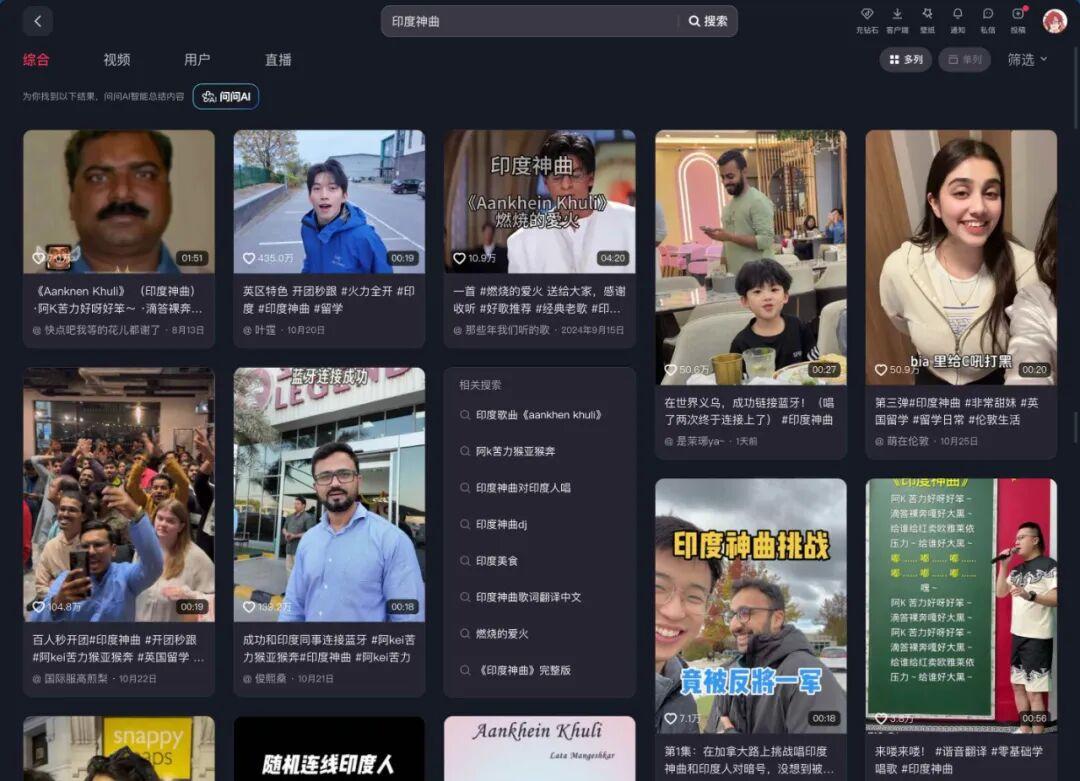This screenshot has height=781, width=1080.
Task: Click the back arrow button
Action: tap(37, 21)
